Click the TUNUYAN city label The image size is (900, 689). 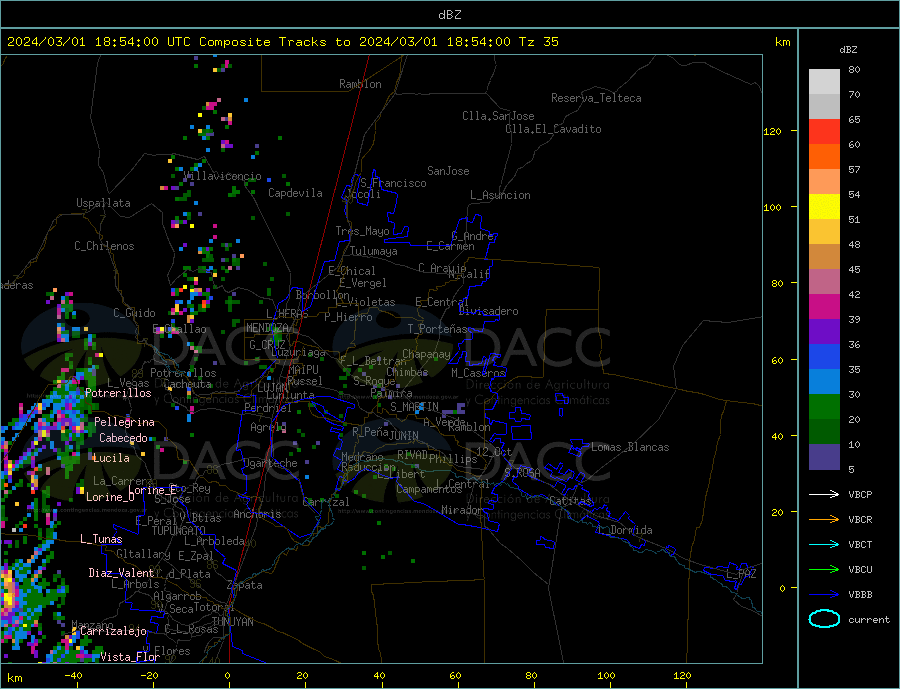[x=232, y=622]
